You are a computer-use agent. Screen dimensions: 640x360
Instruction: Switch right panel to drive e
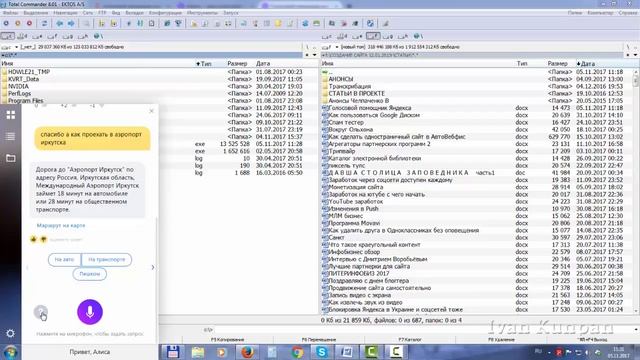(x=358, y=36)
